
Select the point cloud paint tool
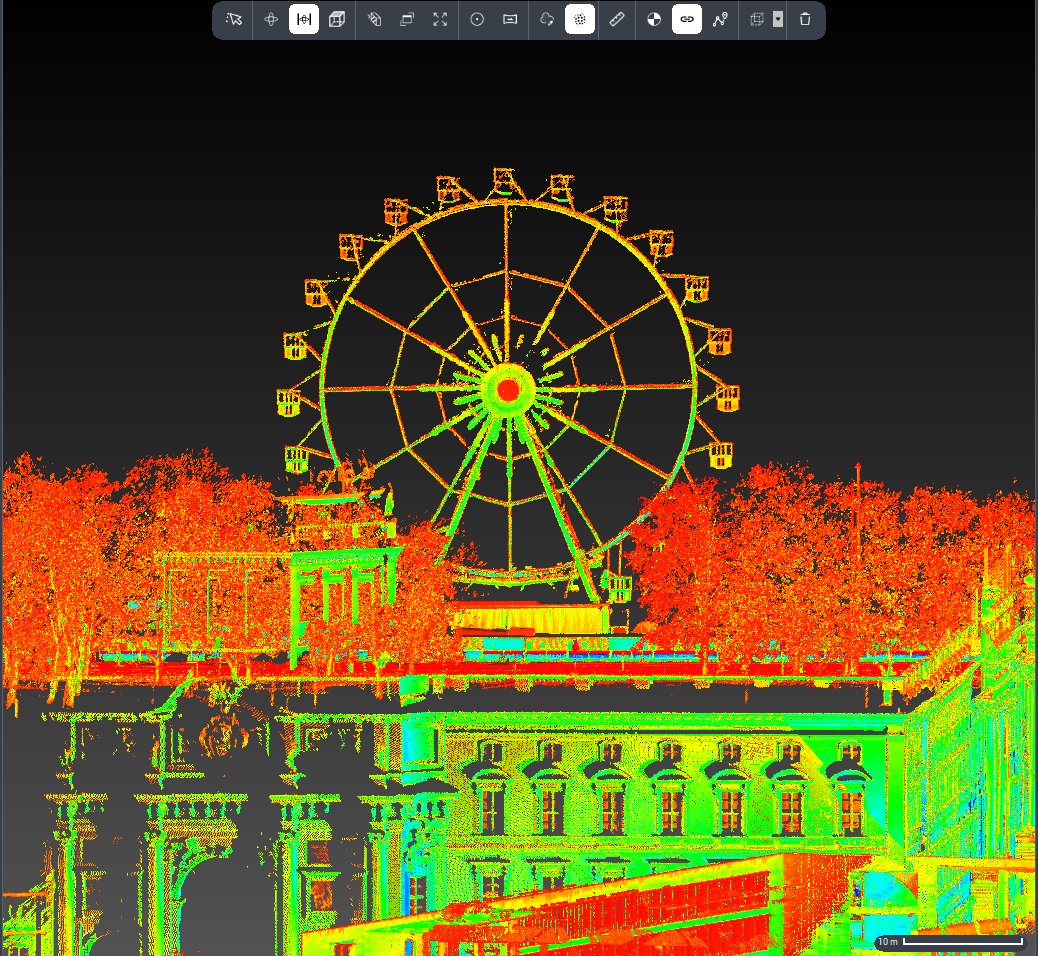tap(546, 19)
